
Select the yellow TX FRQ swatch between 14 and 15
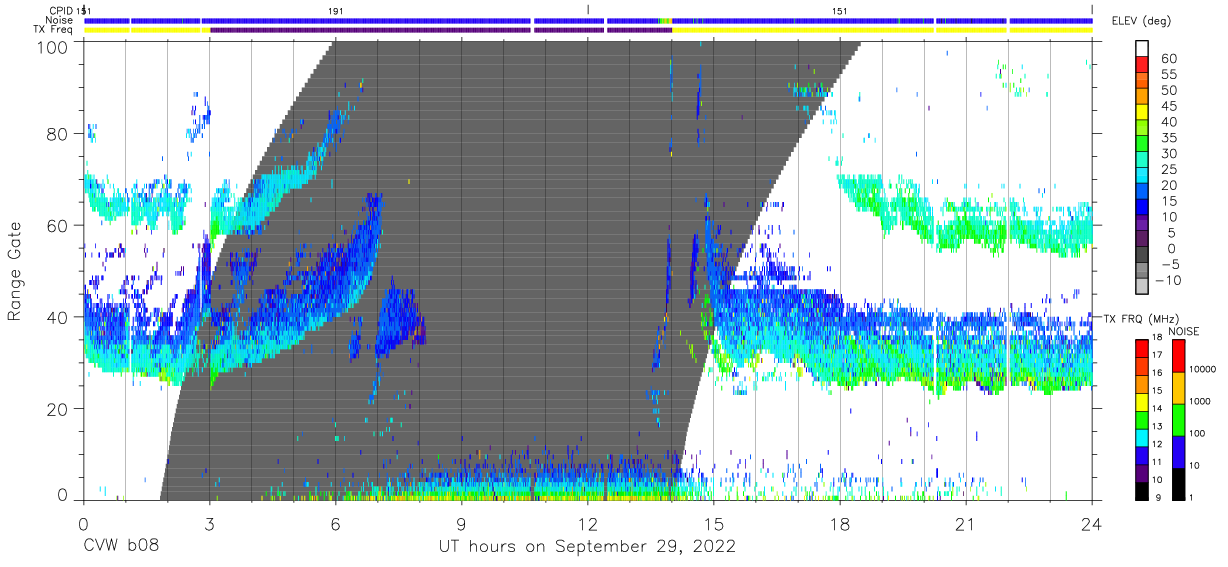[1143, 402]
